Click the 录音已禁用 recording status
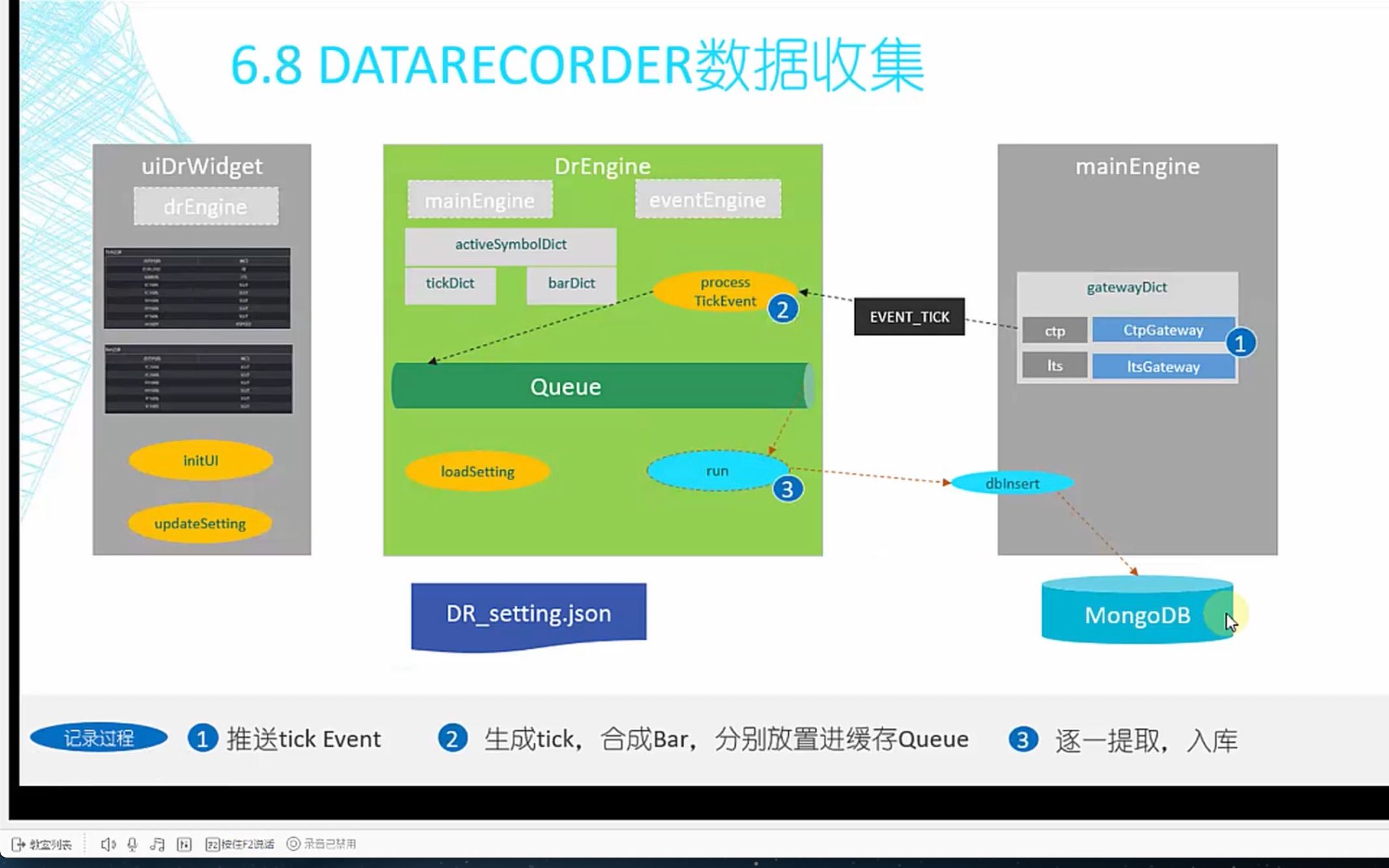1389x868 pixels. point(322,844)
